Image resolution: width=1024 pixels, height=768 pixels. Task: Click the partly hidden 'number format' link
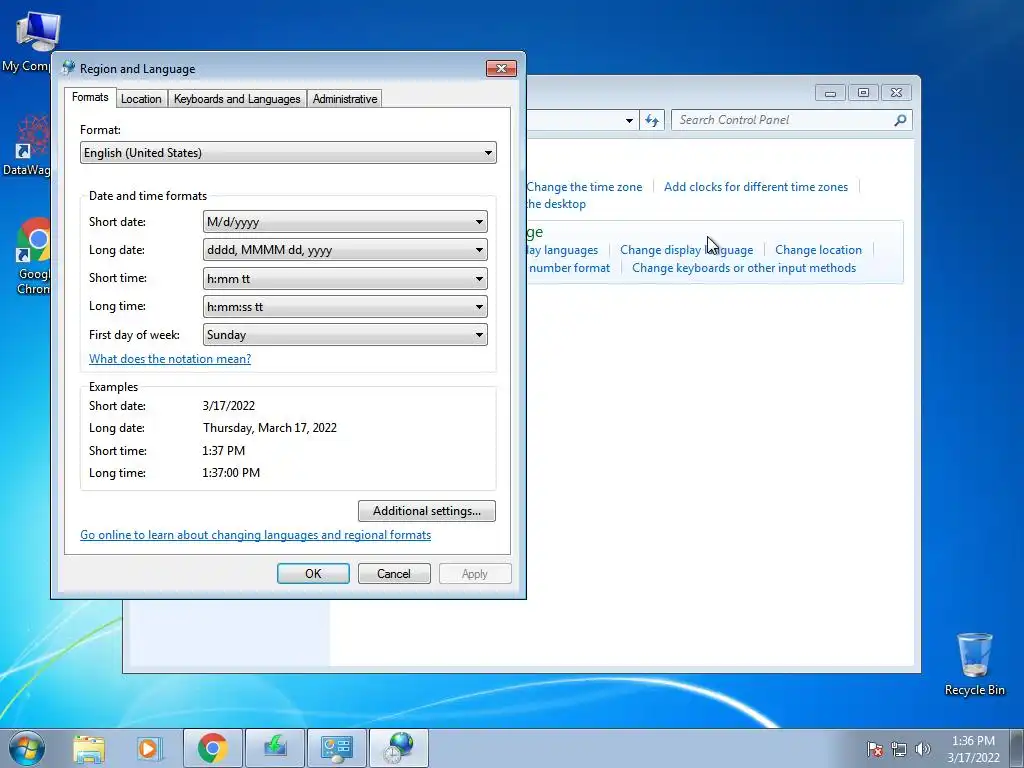coord(569,268)
